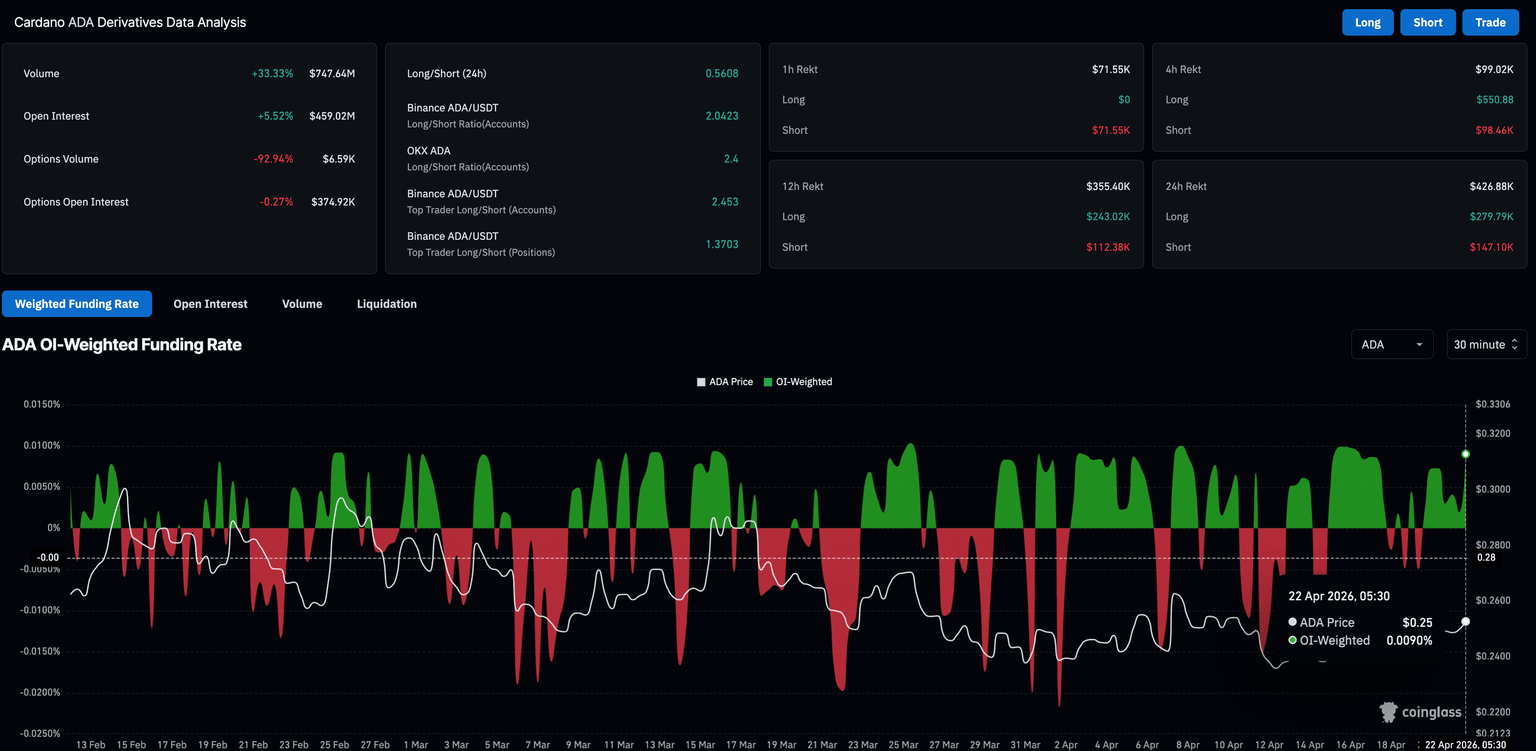Click the green OI-Weighted legend swatch
The image size is (1536, 751).
point(768,382)
